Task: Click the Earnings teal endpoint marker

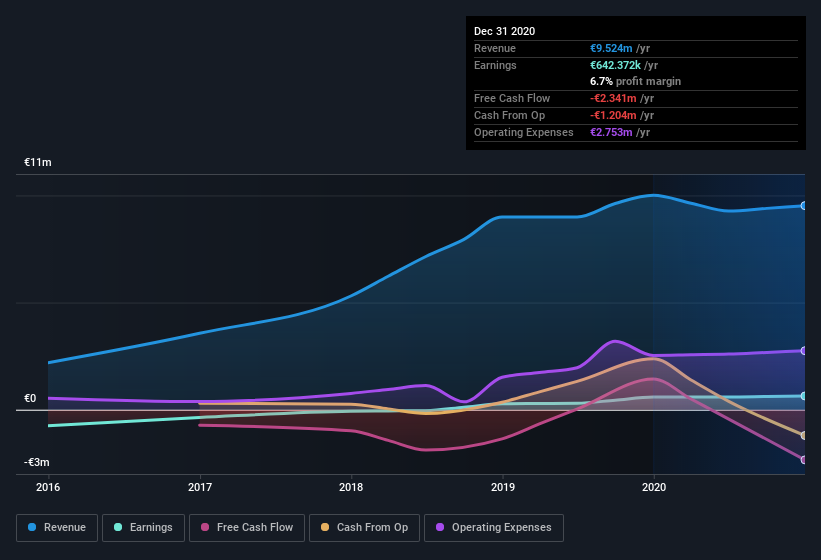Action: point(804,396)
